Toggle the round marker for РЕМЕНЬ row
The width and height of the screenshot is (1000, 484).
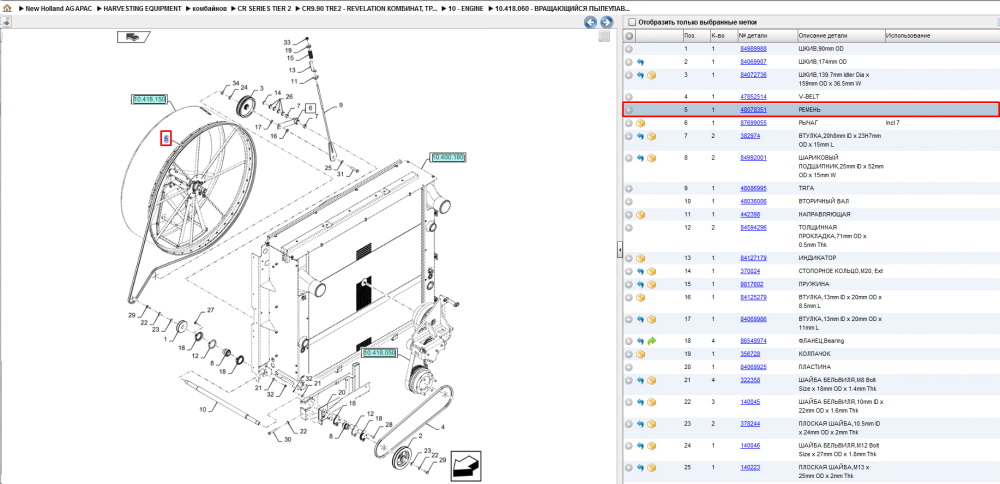click(x=629, y=110)
